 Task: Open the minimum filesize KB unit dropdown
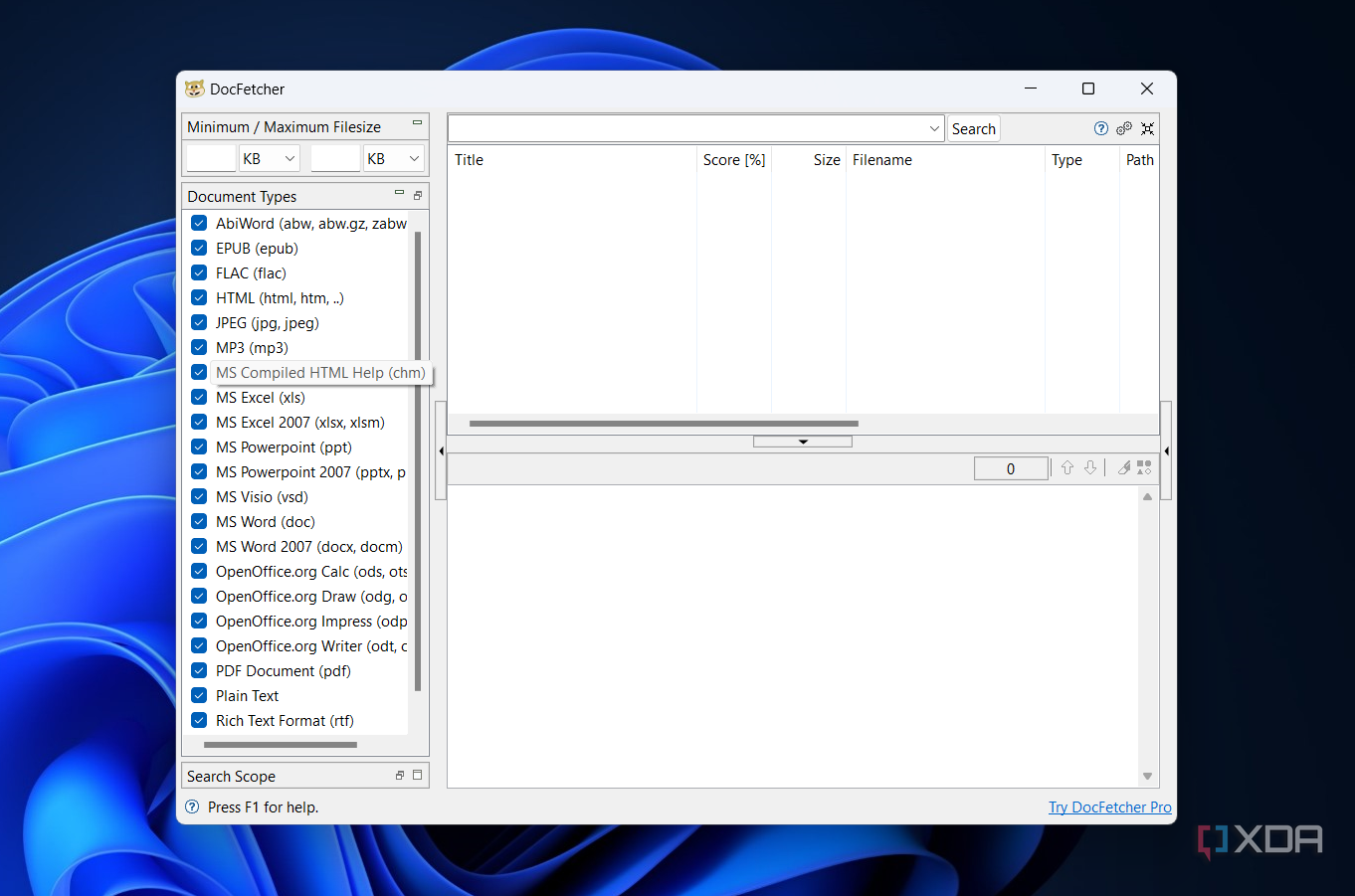270,158
